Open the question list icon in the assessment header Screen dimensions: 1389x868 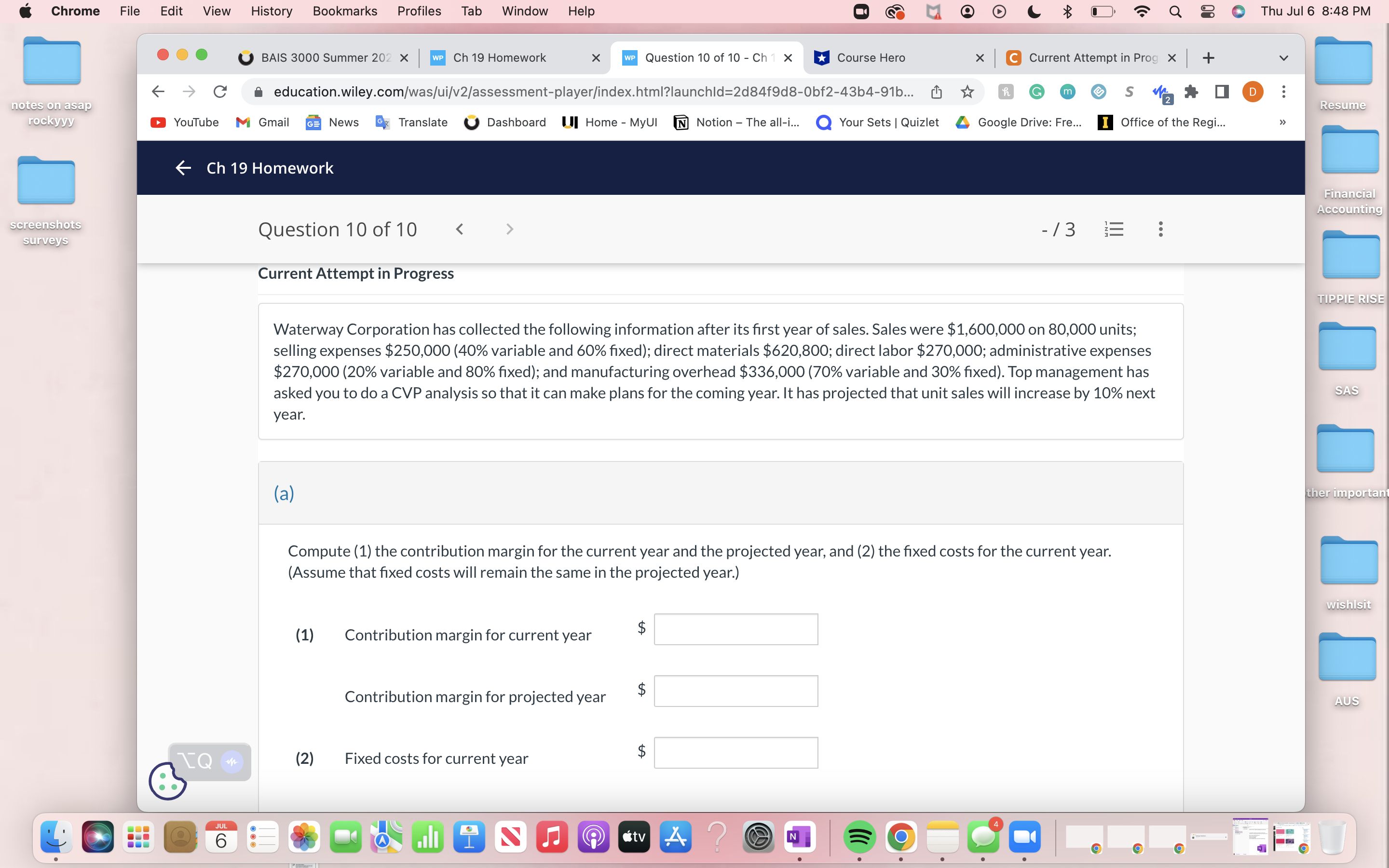tap(1114, 229)
